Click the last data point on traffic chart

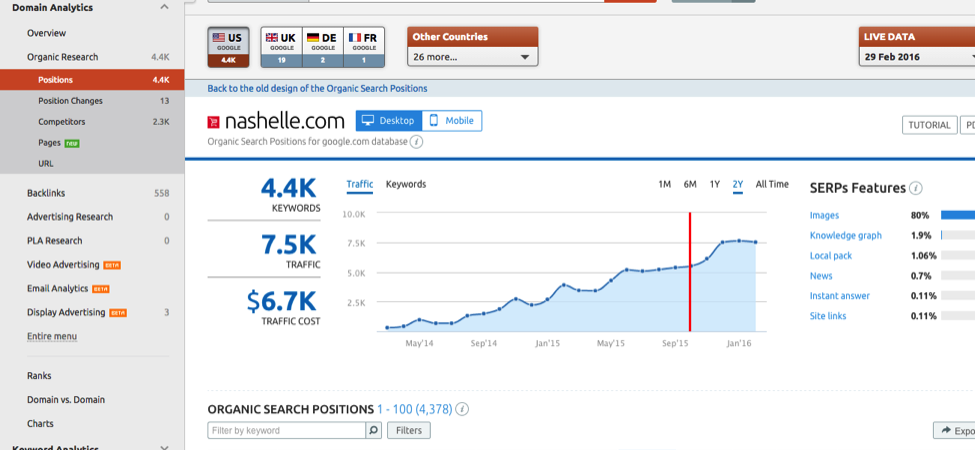click(x=756, y=242)
